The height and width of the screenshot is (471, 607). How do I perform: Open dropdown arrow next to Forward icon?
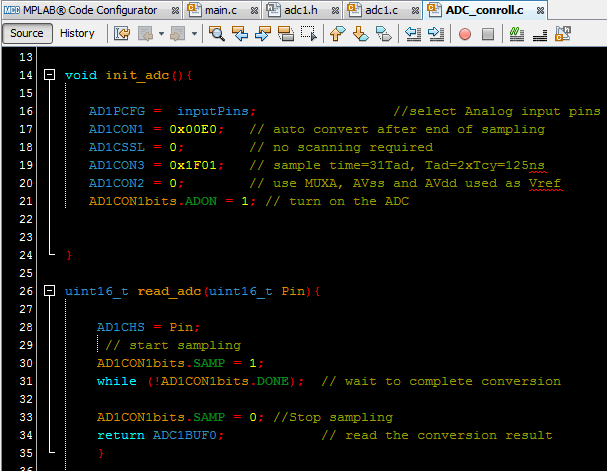[194, 34]
